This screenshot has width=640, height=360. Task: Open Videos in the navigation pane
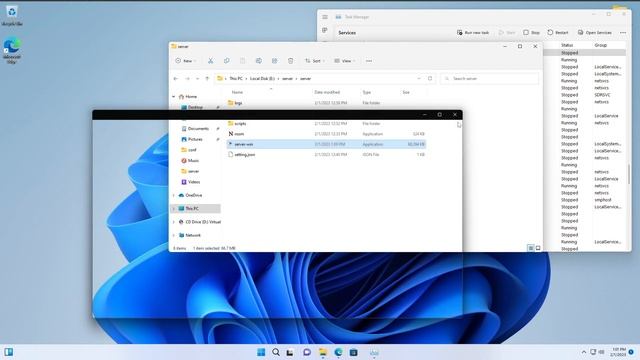pos(194,182)
